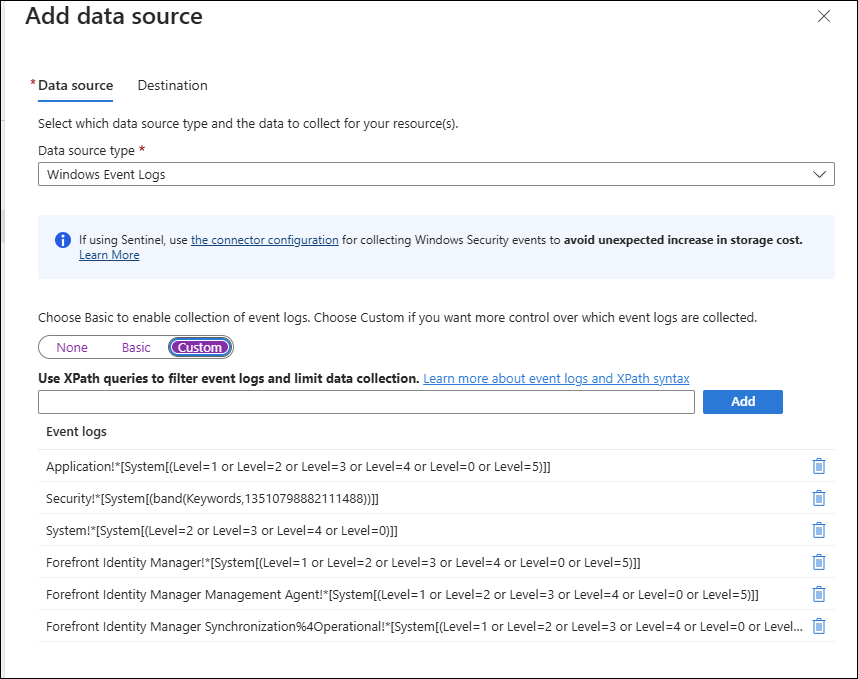This screenshot has height=679, width=858.
Task: Delete Forefront Identity Manager Synchronization entry
Action: pos(819,626)
